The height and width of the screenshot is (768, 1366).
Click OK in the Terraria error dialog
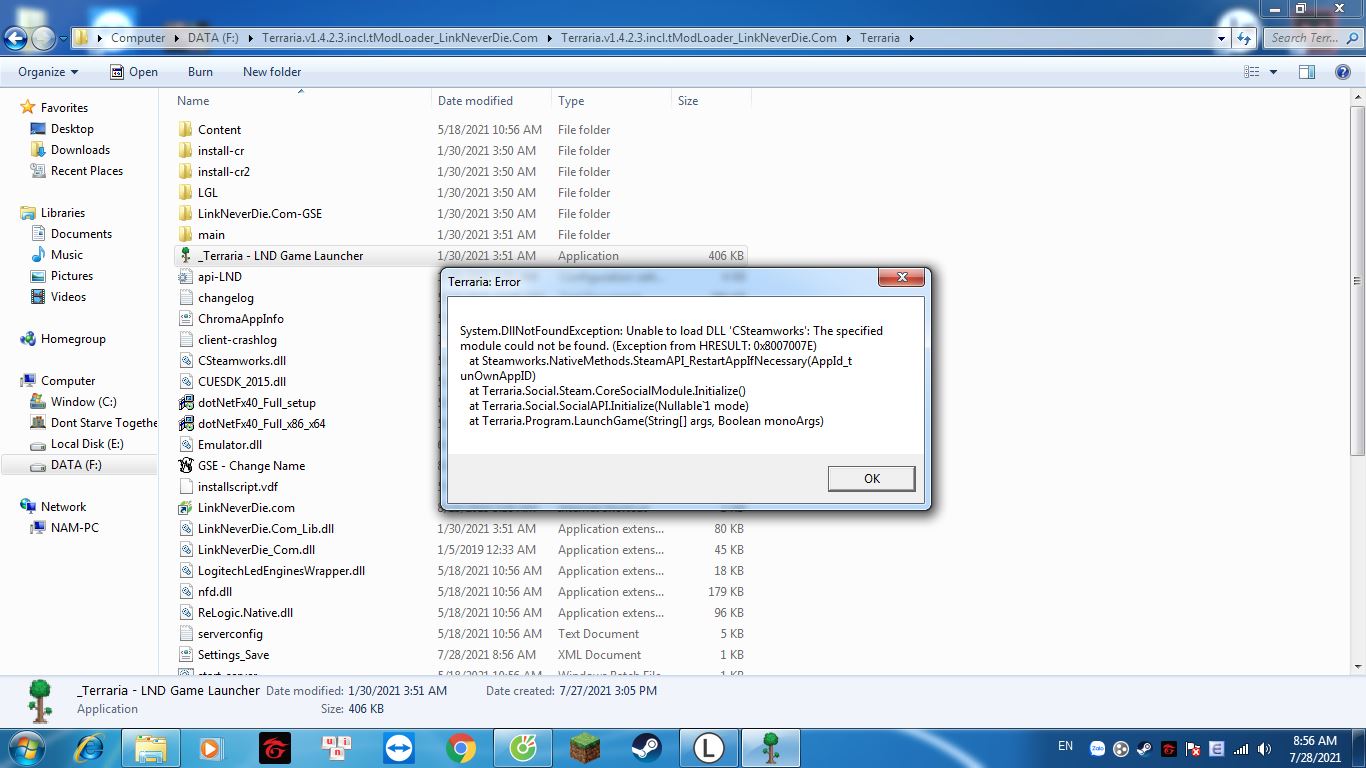[871, 479]
